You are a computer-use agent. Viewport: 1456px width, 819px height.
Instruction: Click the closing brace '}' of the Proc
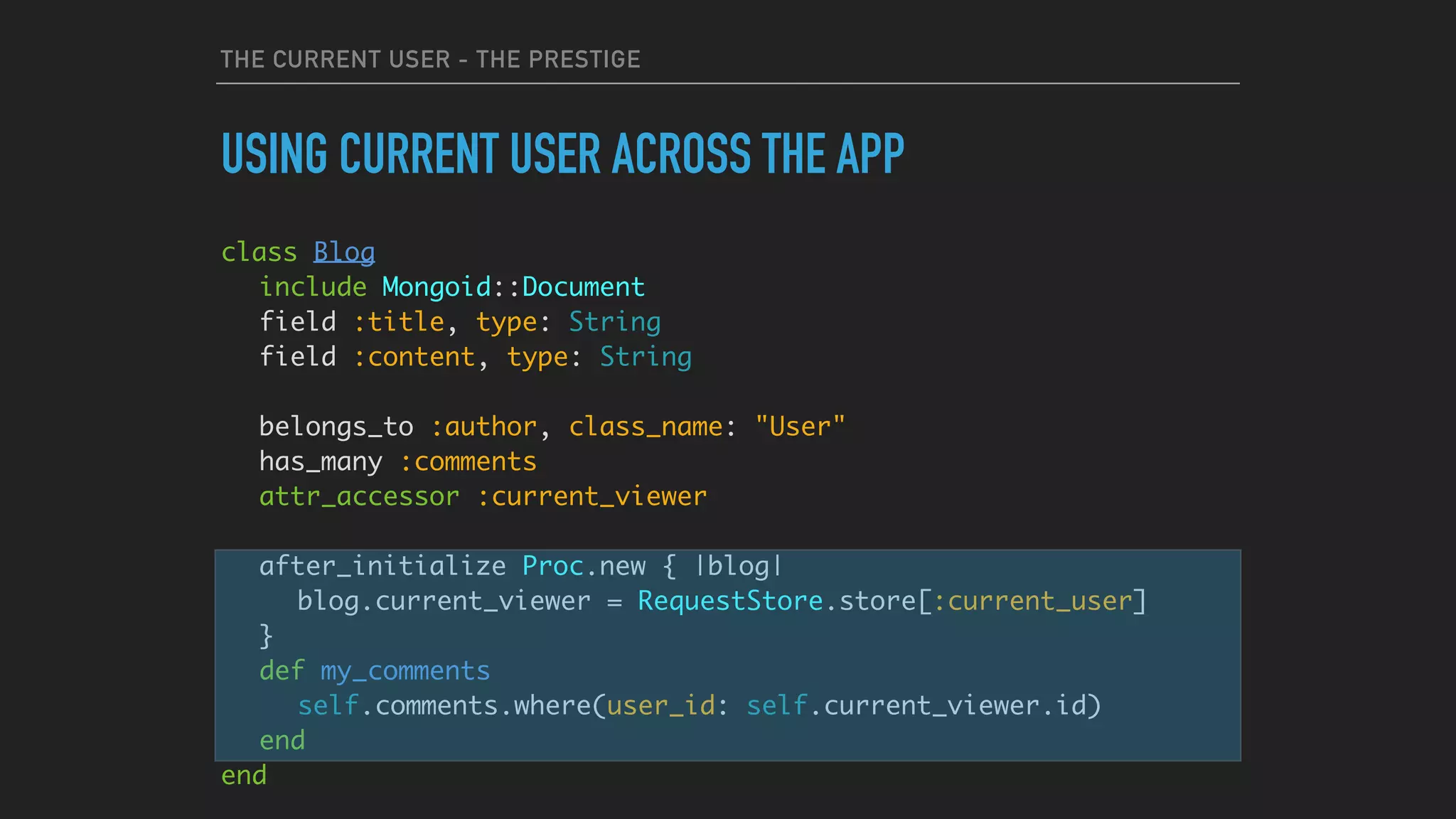click(x=266, y=636)
